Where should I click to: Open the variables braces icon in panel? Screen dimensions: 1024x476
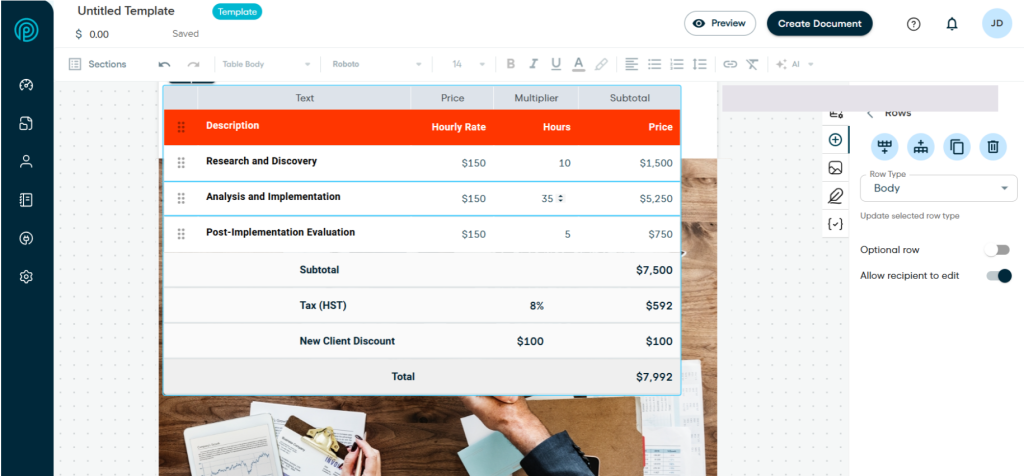(835, 223)
